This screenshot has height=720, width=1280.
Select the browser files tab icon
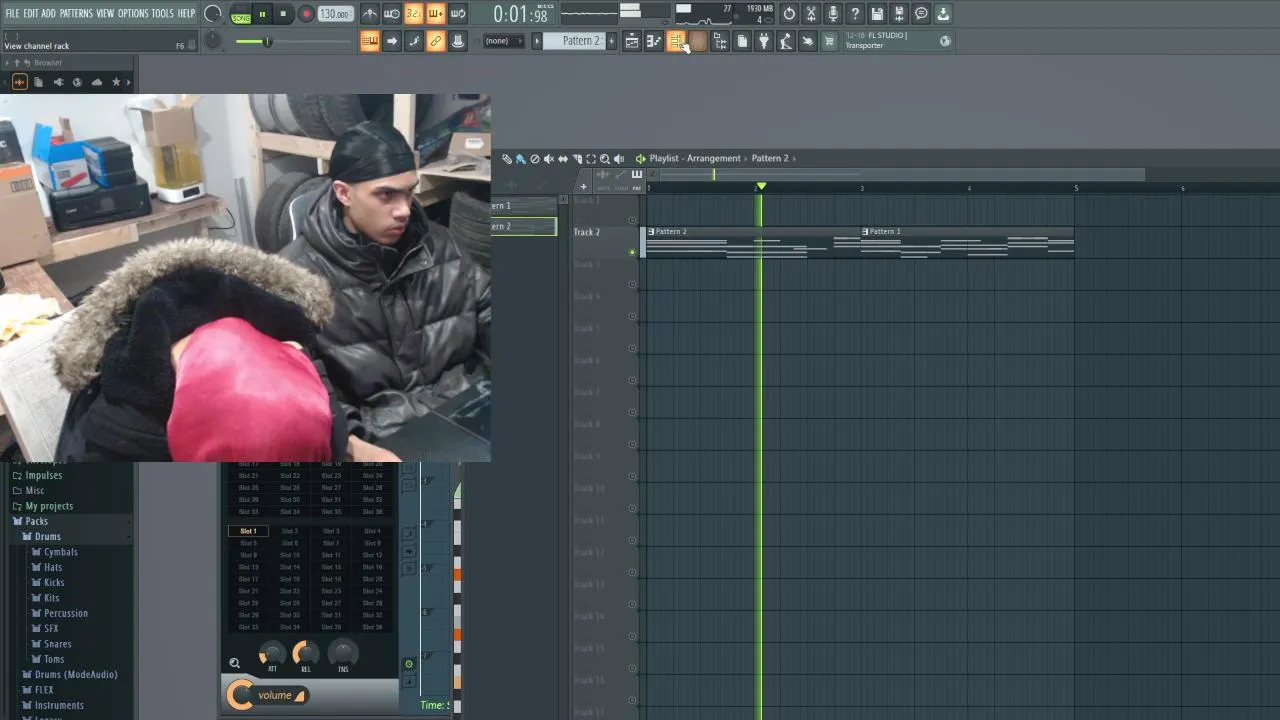point(38,82)
